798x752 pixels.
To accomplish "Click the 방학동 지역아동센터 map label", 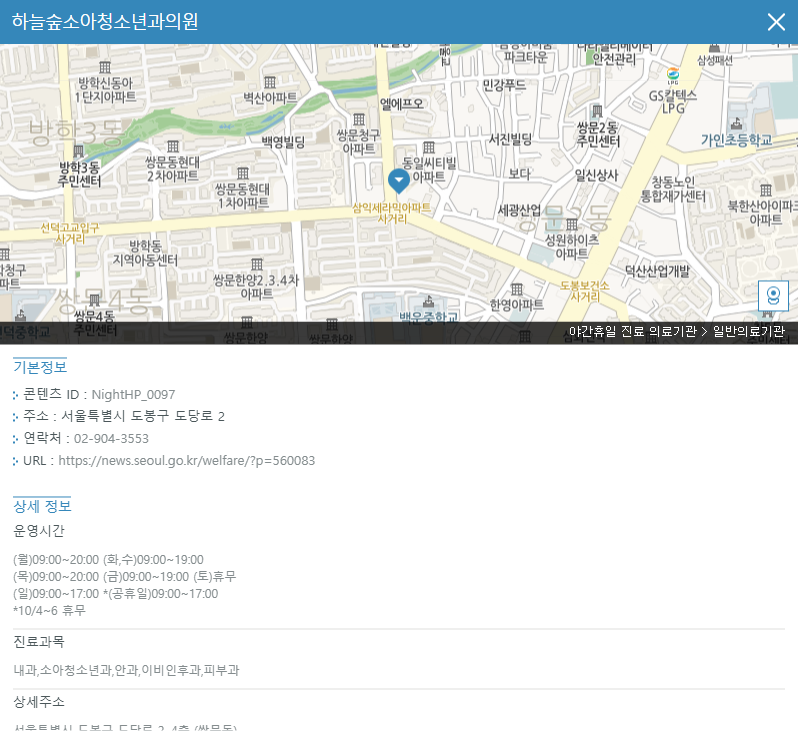I will click(x=145, y=253).
